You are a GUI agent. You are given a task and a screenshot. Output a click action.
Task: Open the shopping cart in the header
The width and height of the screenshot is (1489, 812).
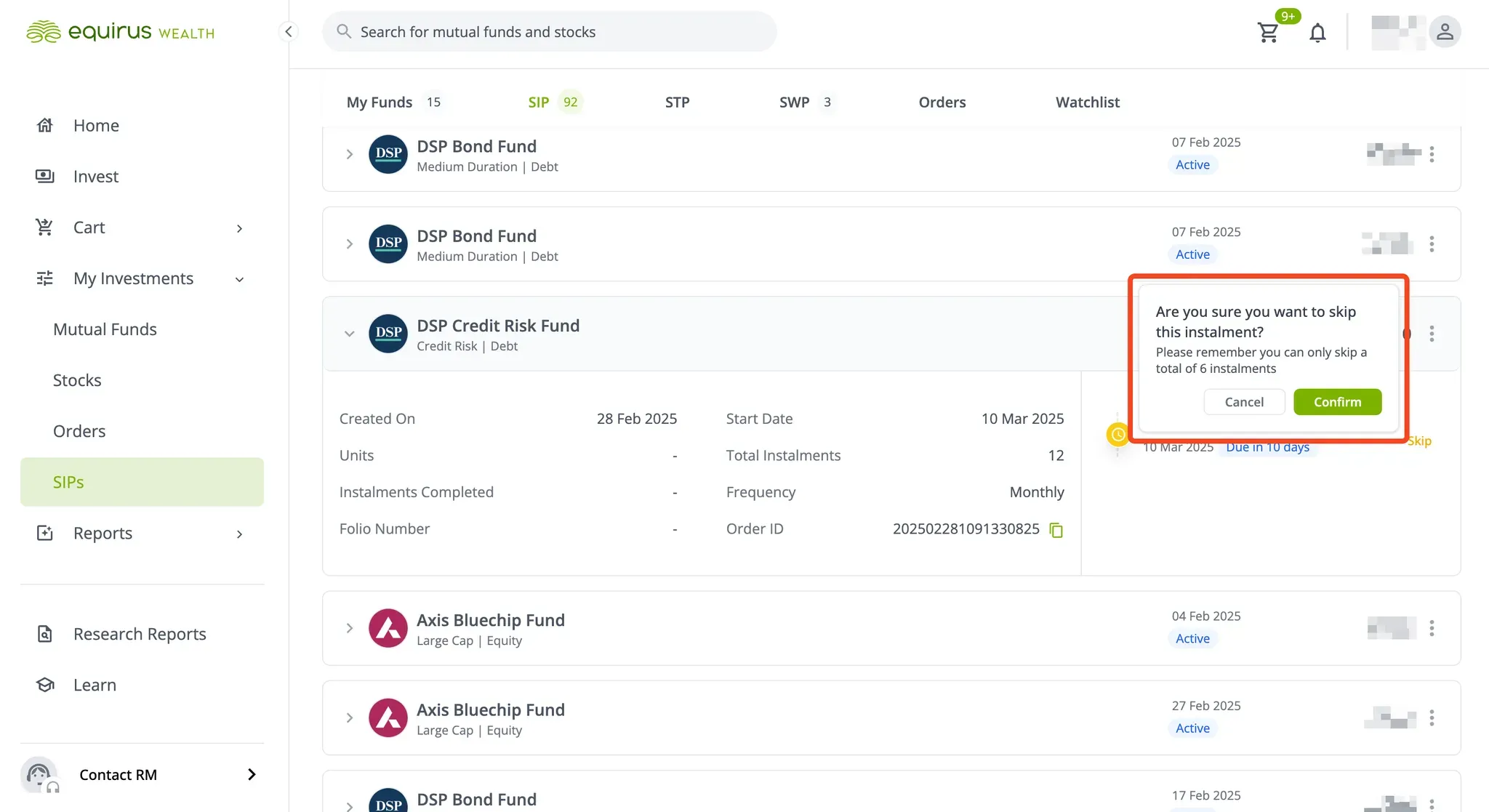click(x=1269, y=32)
